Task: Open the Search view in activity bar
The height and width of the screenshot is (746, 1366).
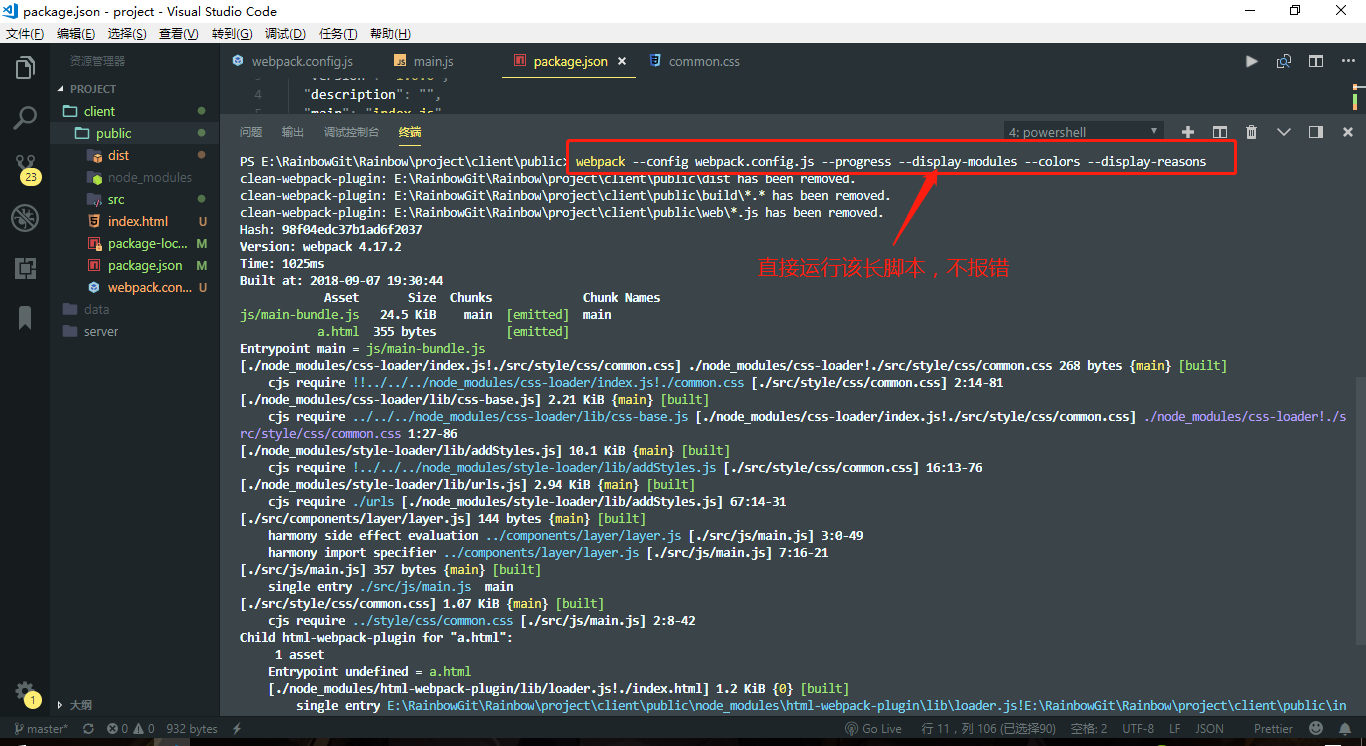Action: [25, 118]
